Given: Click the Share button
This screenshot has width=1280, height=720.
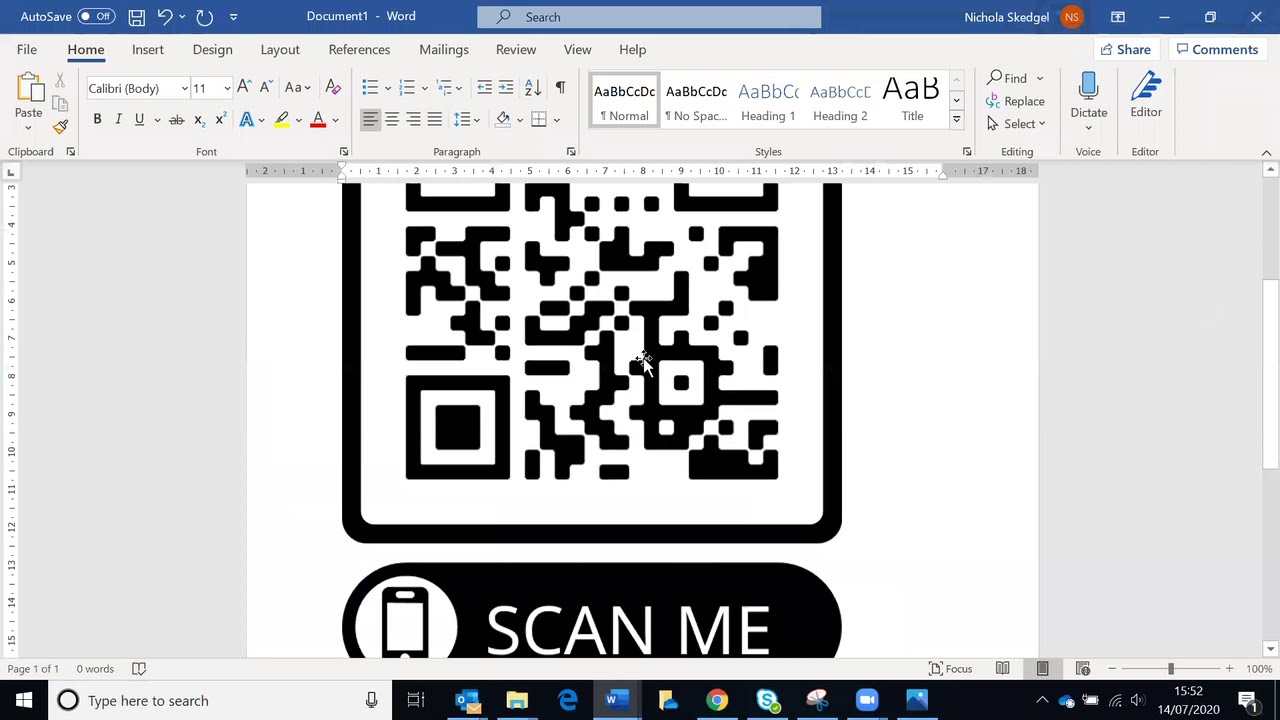Looking at the screenshot, I should (1125, 50).
